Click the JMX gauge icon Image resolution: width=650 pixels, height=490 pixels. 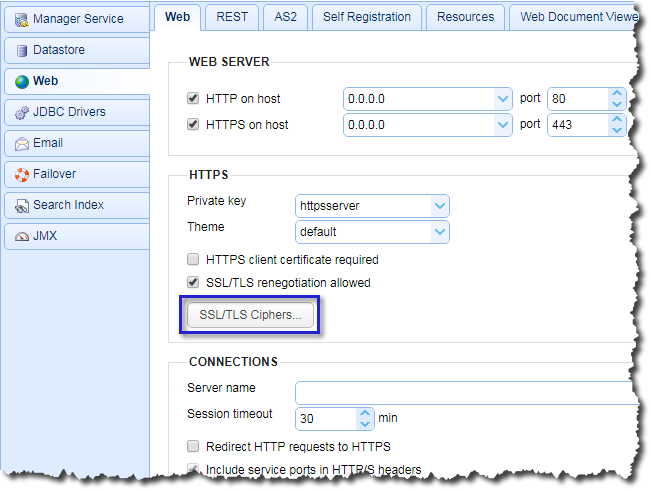click(22, 237)
